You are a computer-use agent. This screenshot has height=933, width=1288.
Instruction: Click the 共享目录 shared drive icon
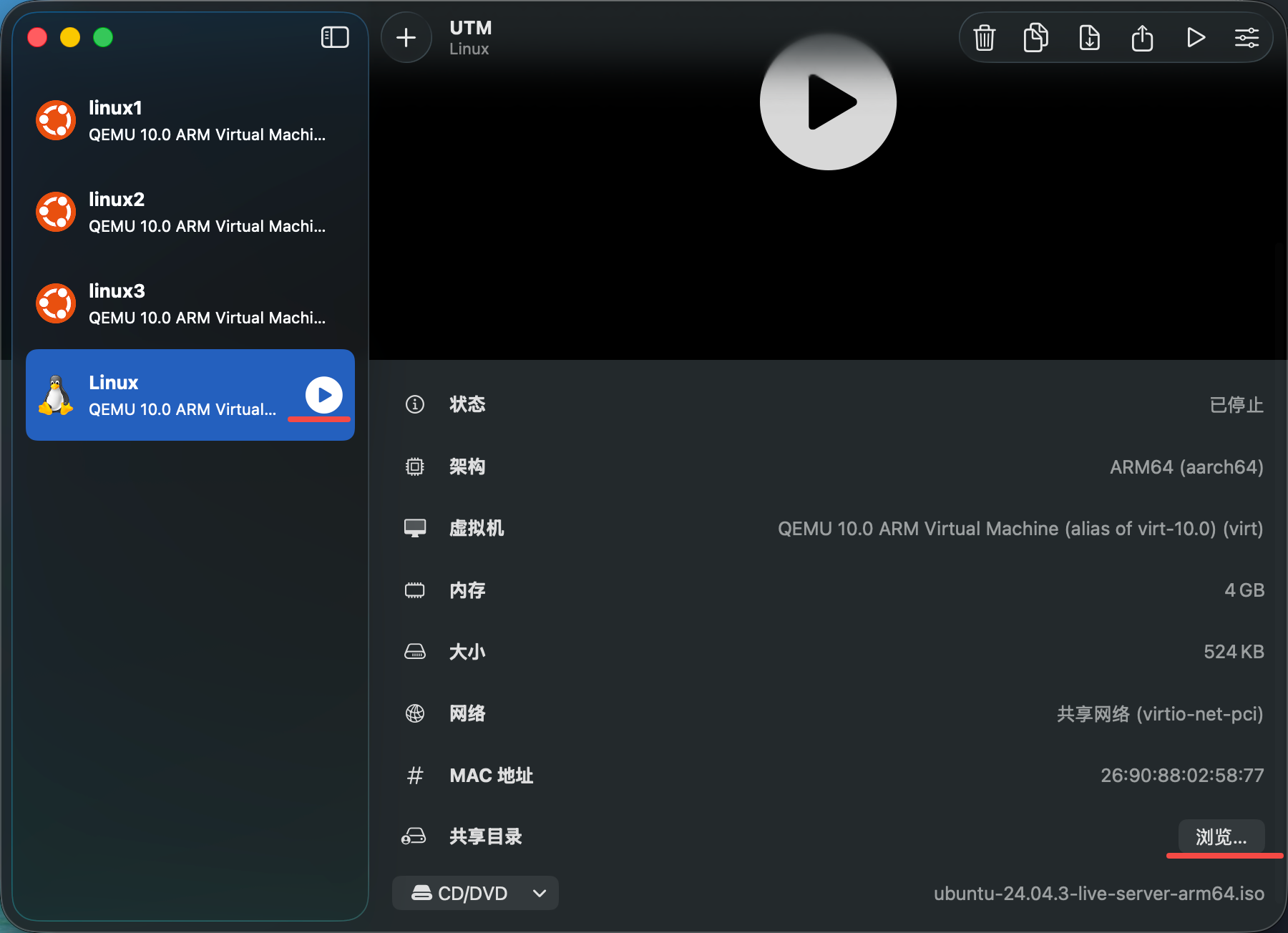click(414, 836)
